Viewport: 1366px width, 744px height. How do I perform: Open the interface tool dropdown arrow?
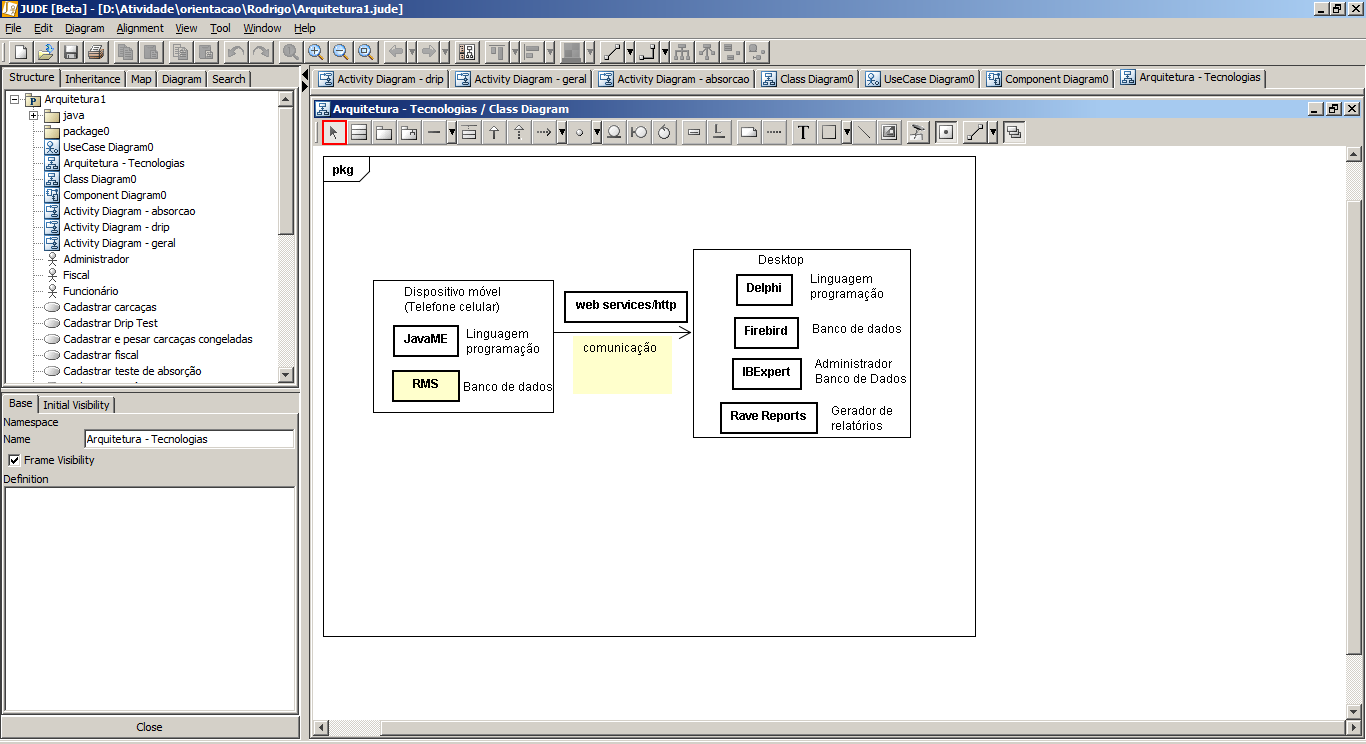(x=597, y=132)
